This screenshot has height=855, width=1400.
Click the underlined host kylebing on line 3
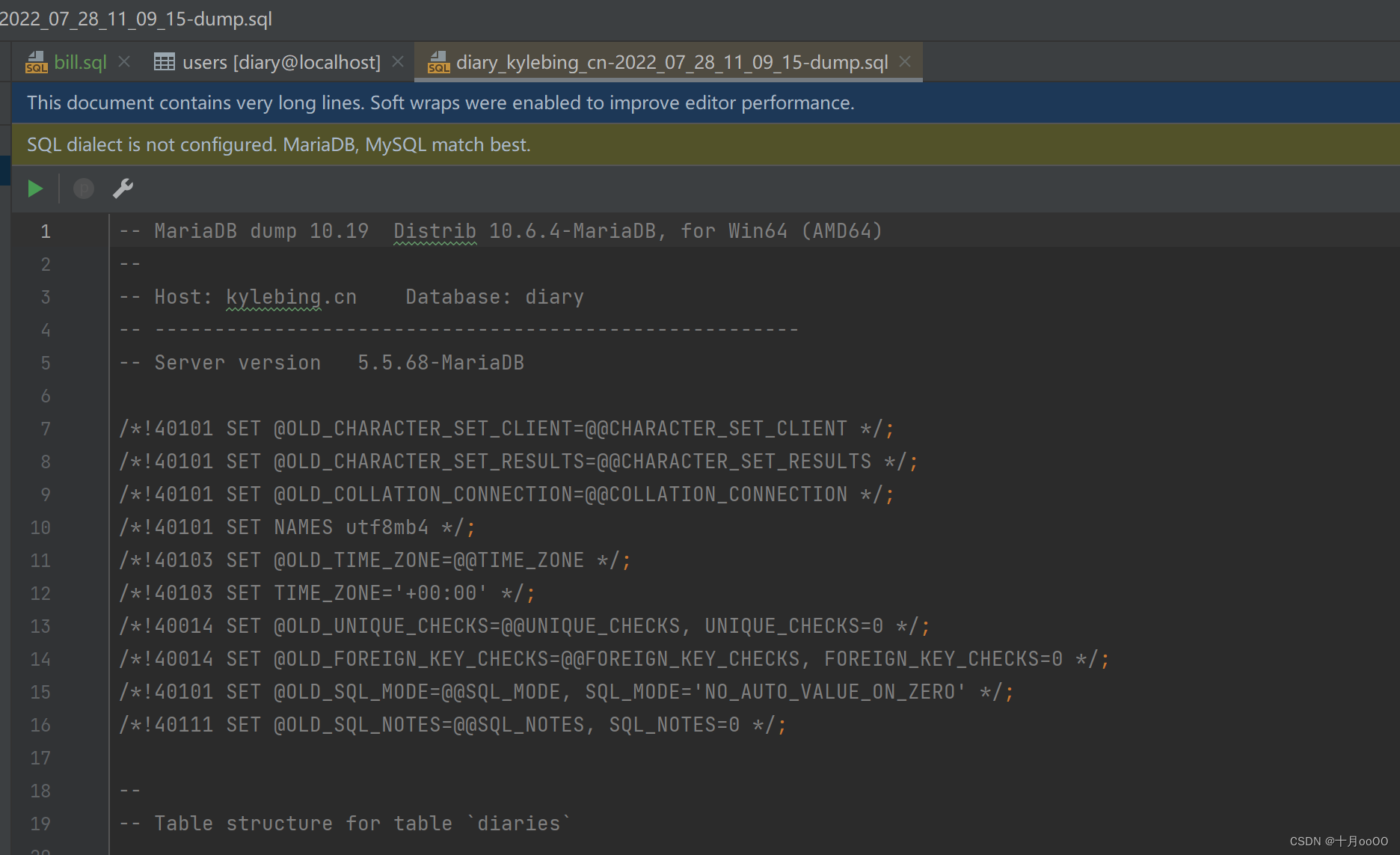click(x=274, y=297)
